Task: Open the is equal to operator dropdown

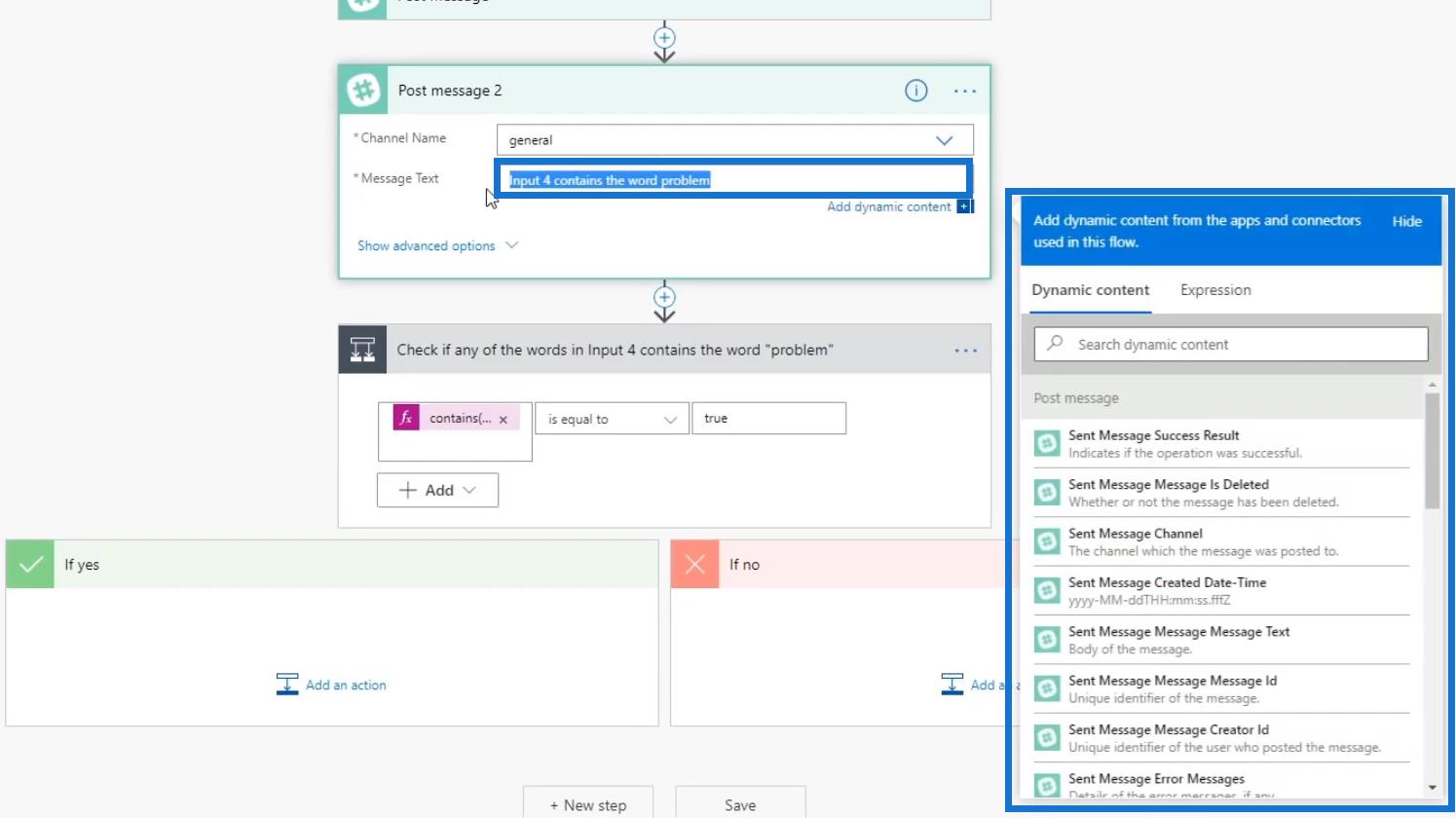Action: pyautogui.click(x=612, y=419)
